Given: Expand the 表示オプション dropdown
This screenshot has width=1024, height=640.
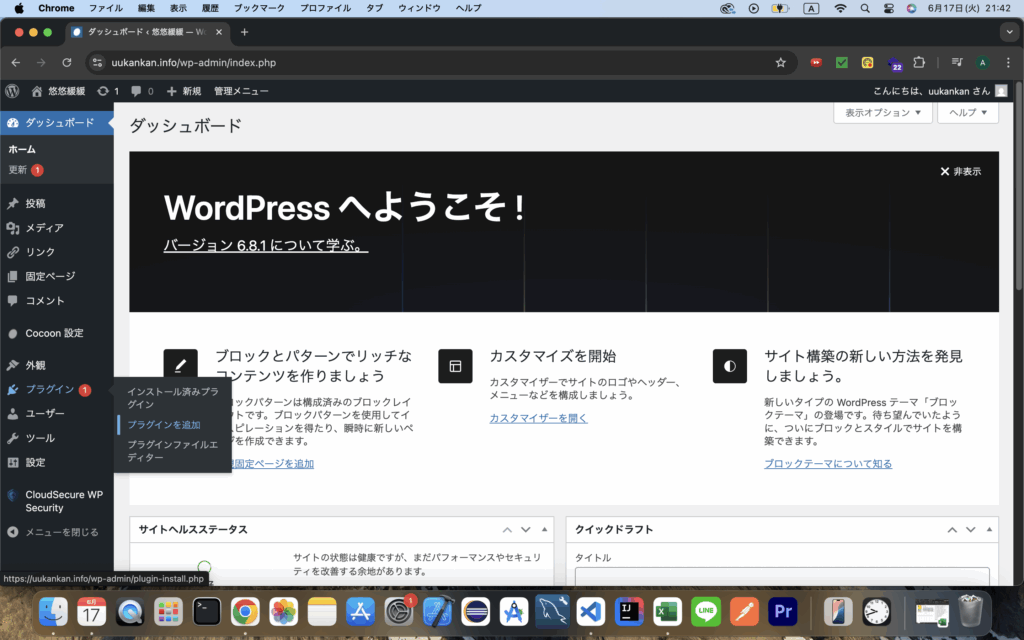Looking at the screenshot, I should [x=882, y=113].
